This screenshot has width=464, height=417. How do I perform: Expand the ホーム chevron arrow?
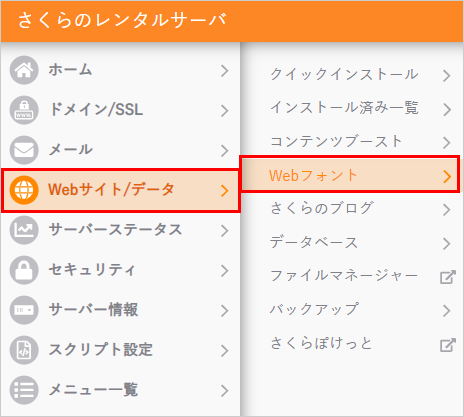225,71
